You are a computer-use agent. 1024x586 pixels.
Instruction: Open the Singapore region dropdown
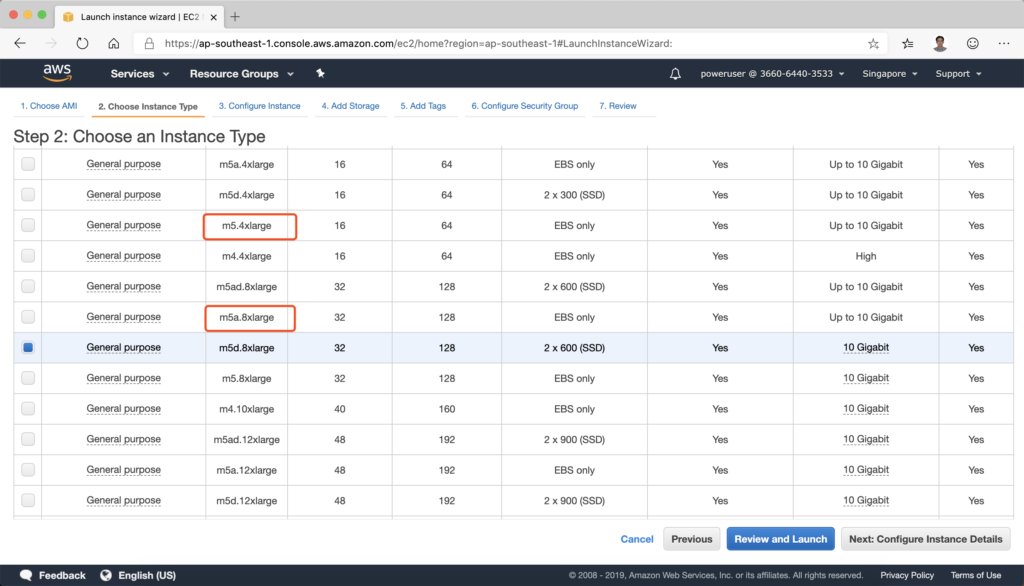click(x=889, y=74)
